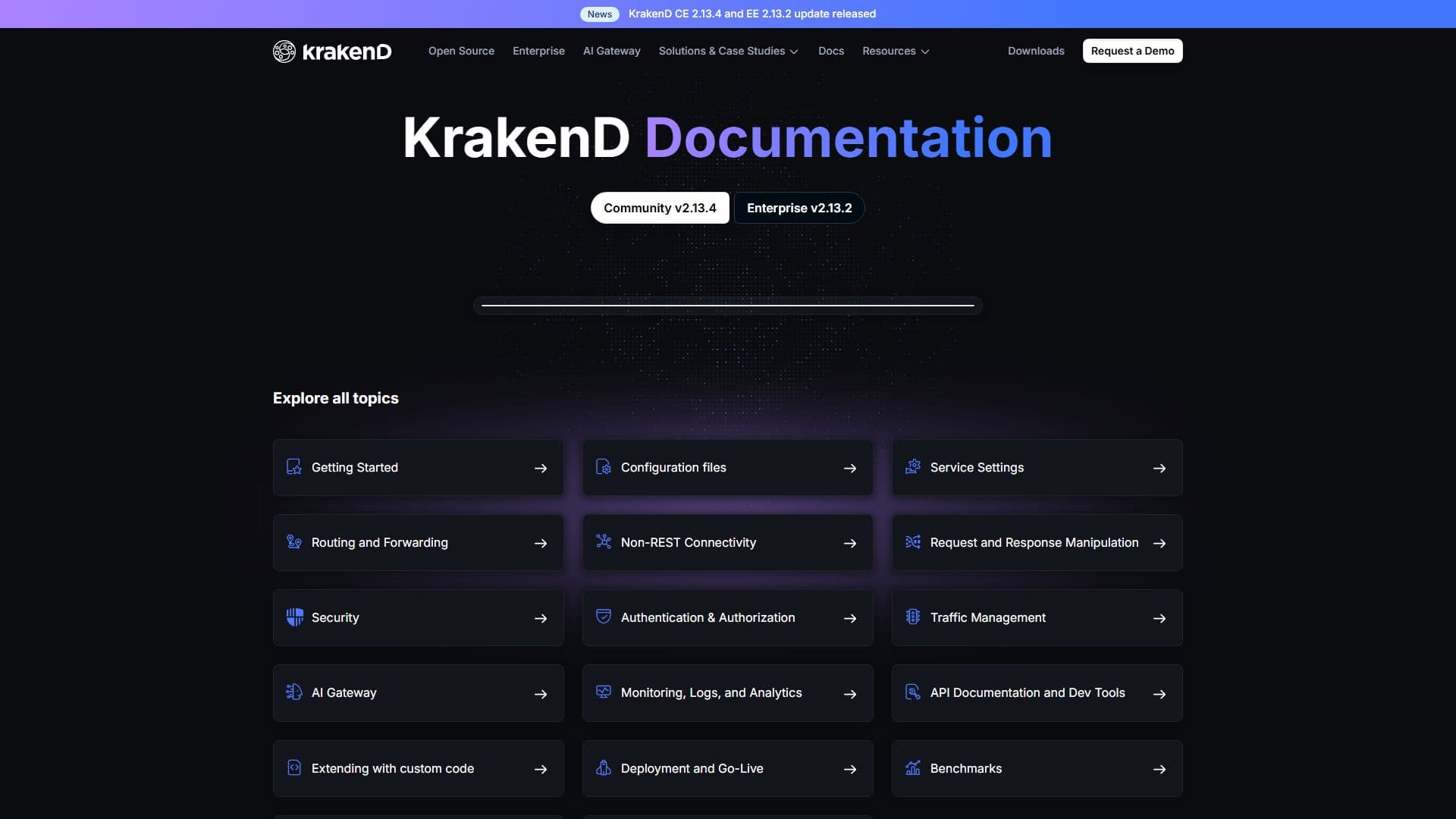Open the Non-REST Connectivity topic

(727, 543)
